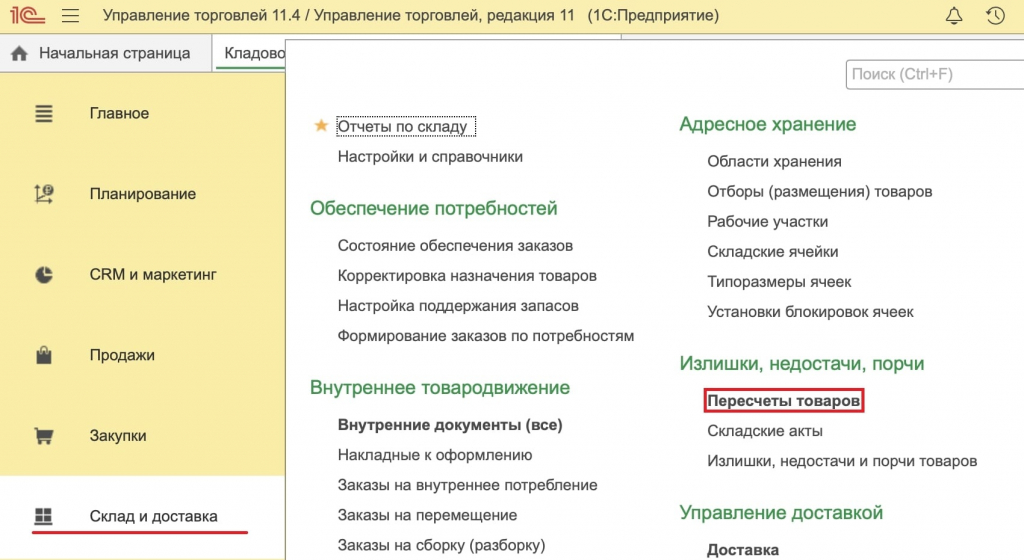Screen dimensions: 1024x560
Task: Open Настройки и справочники
Action: 430,157
